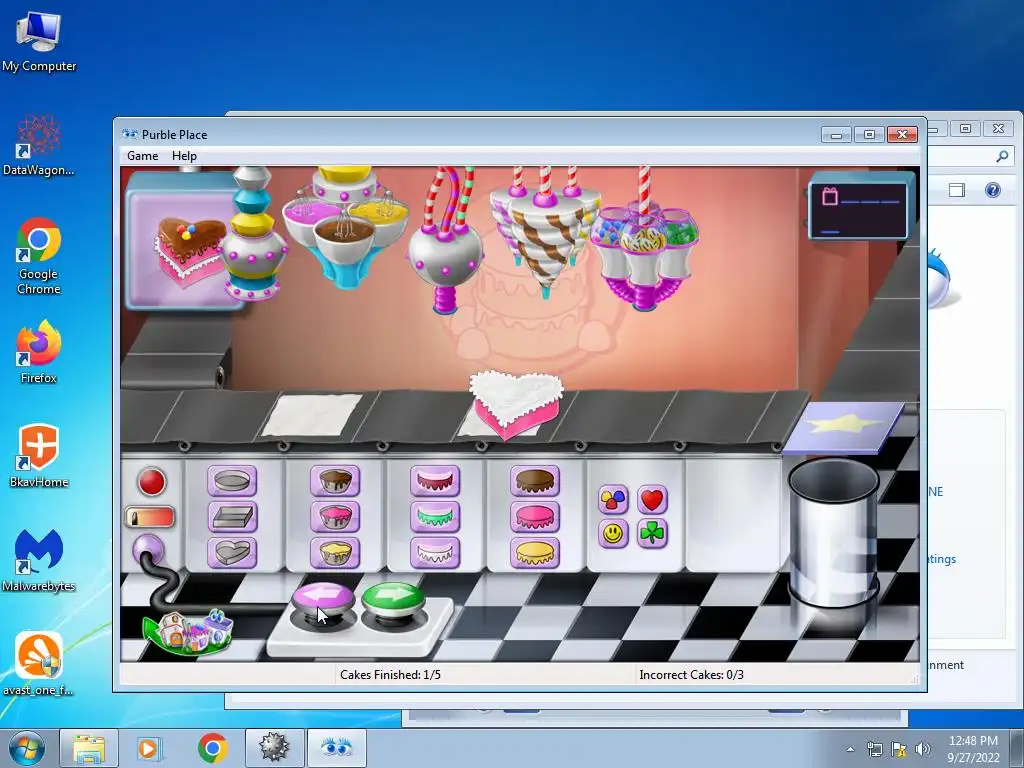Open File Explorer from the taskbar
1024x768 pixels.
pos(89,748)
